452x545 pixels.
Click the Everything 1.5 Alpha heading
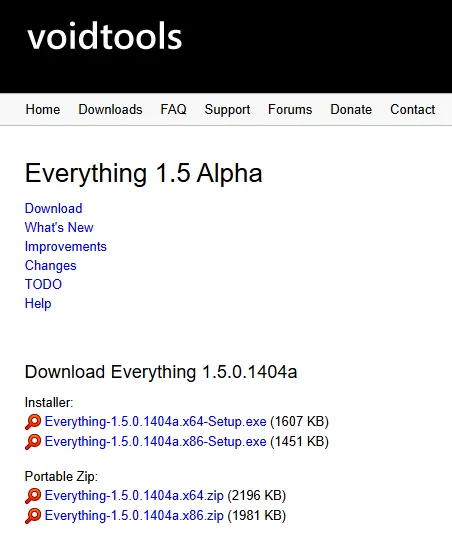[x=144, y=173]
